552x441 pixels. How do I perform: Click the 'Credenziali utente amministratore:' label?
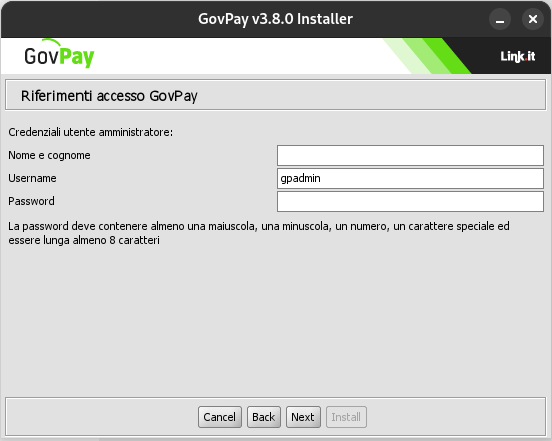click(91, 132)
